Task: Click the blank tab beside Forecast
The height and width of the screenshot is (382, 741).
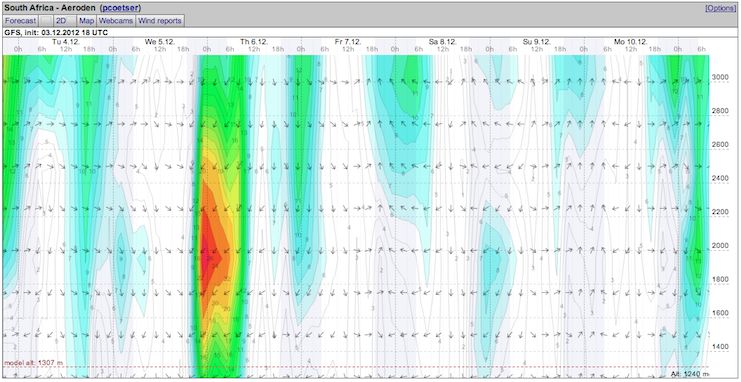Action: 46,21
